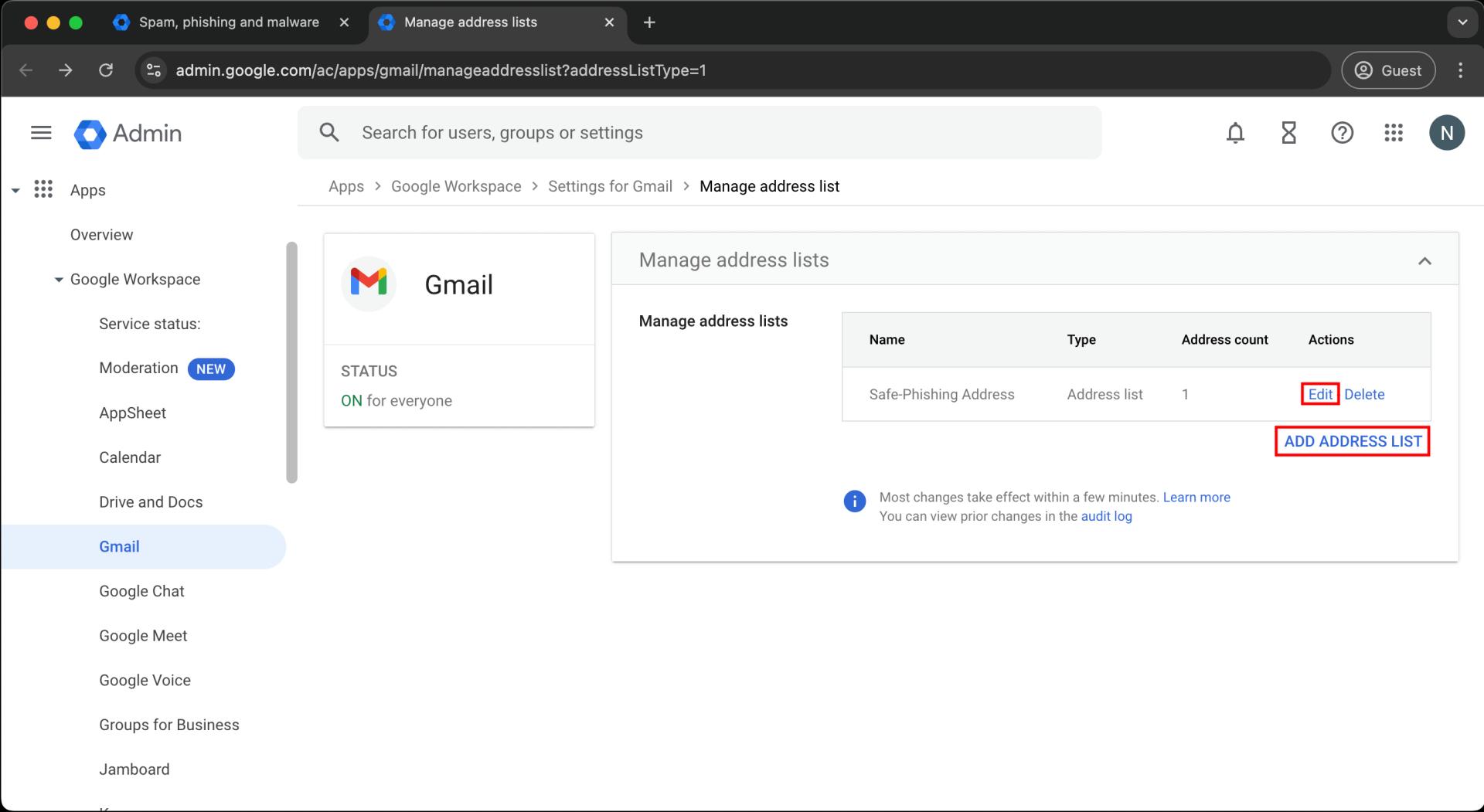Click the Name column header
This screenshot has width=1484, height=812.
[x=887, y=340]
